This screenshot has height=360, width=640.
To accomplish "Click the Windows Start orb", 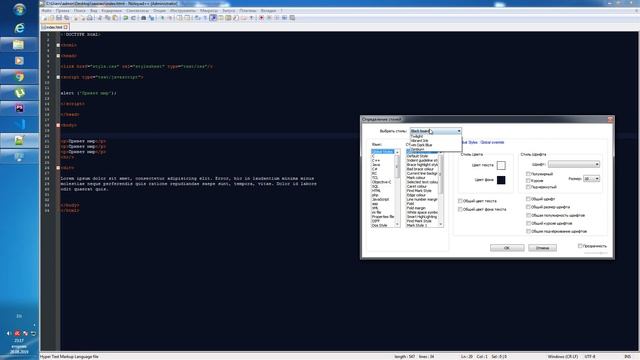I will point(19,9).
